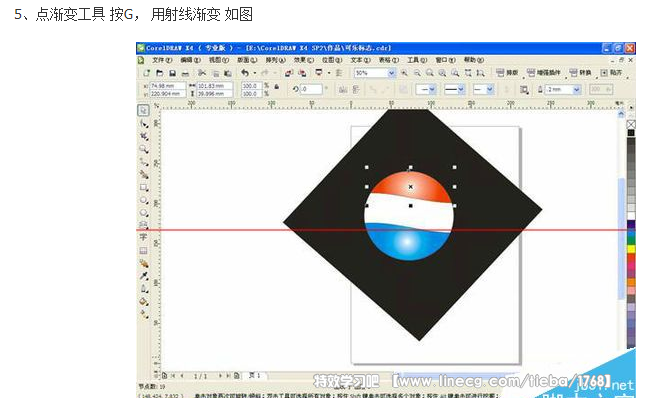Select the Outline pen tool

point(143,289)
